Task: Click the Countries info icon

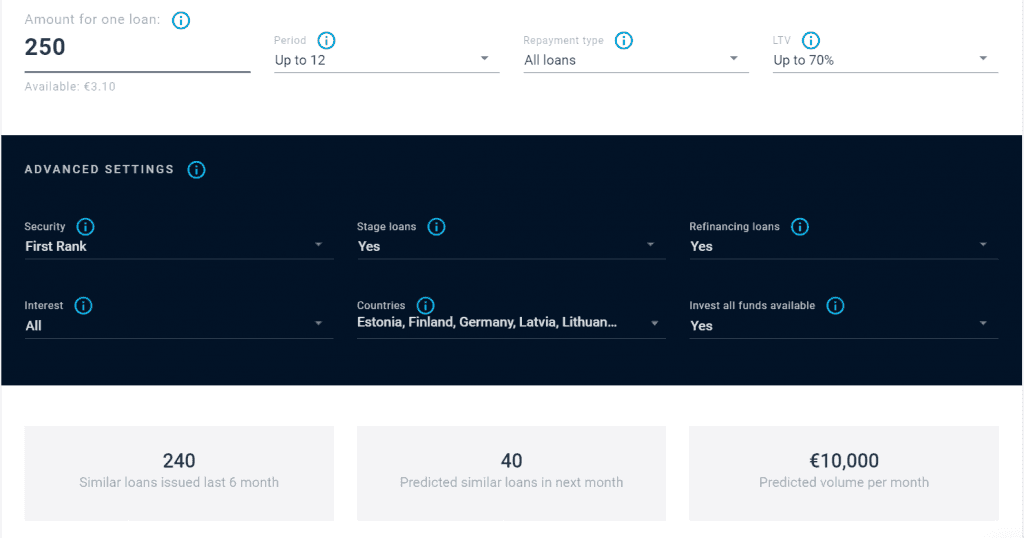Action: pos(425,306)
